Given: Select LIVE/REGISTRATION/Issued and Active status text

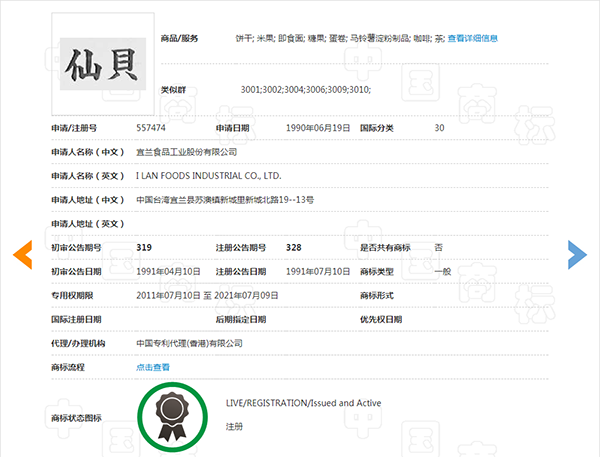Looking at the screenshot, I should [303, 403].
